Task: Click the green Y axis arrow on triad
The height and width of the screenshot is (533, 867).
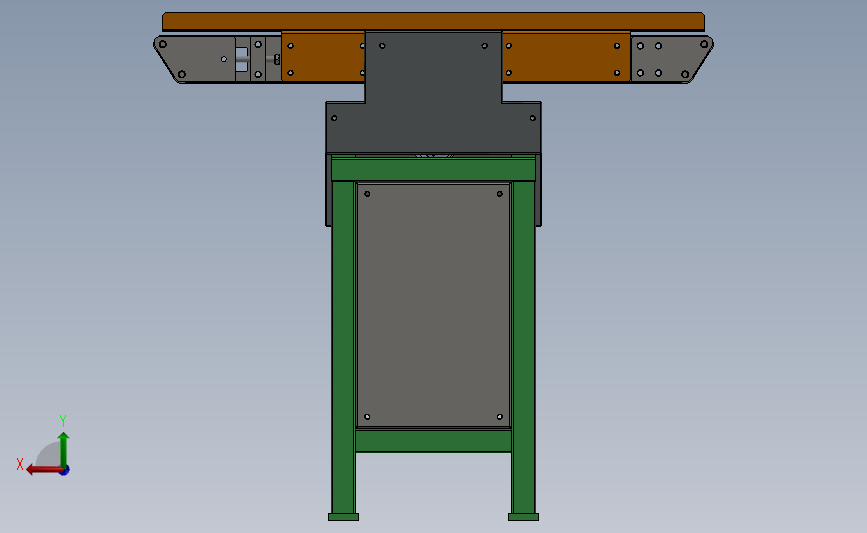Action: coord(64,449)
